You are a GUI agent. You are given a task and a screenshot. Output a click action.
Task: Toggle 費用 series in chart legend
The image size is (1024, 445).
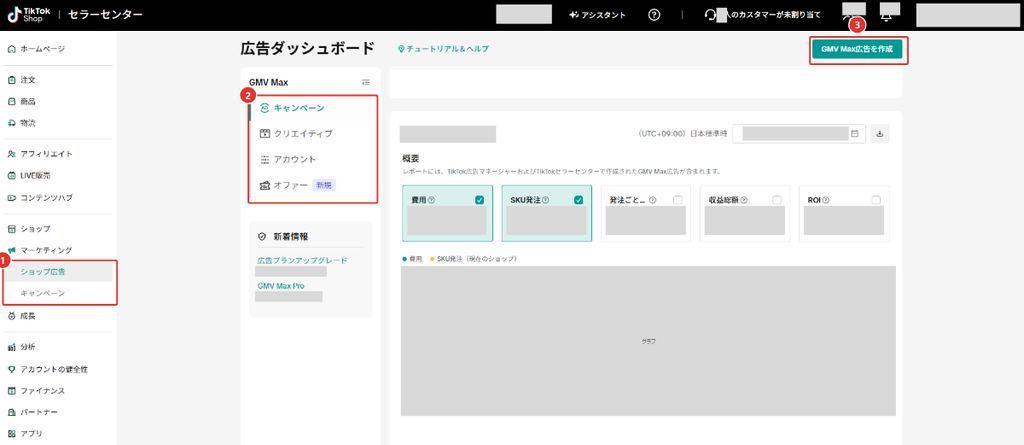[x=413, y=259]
